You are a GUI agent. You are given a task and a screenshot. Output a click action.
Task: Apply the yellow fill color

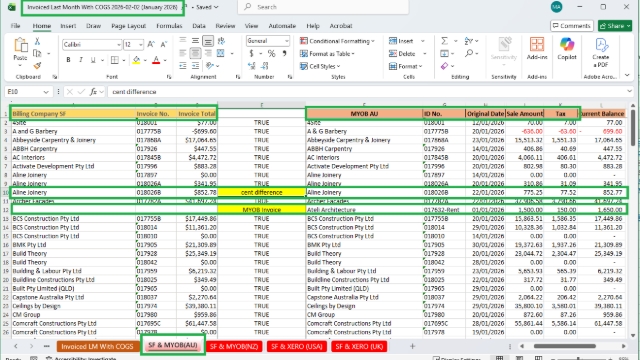tap(136, 60)
